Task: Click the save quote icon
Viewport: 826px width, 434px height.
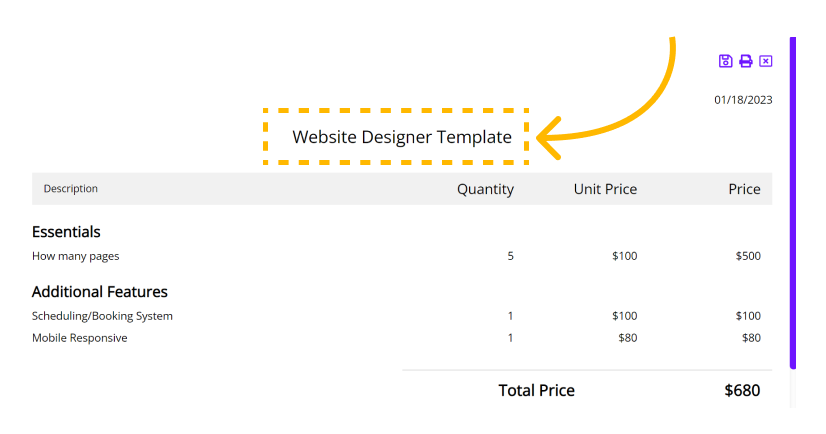Action: [725, 61]
